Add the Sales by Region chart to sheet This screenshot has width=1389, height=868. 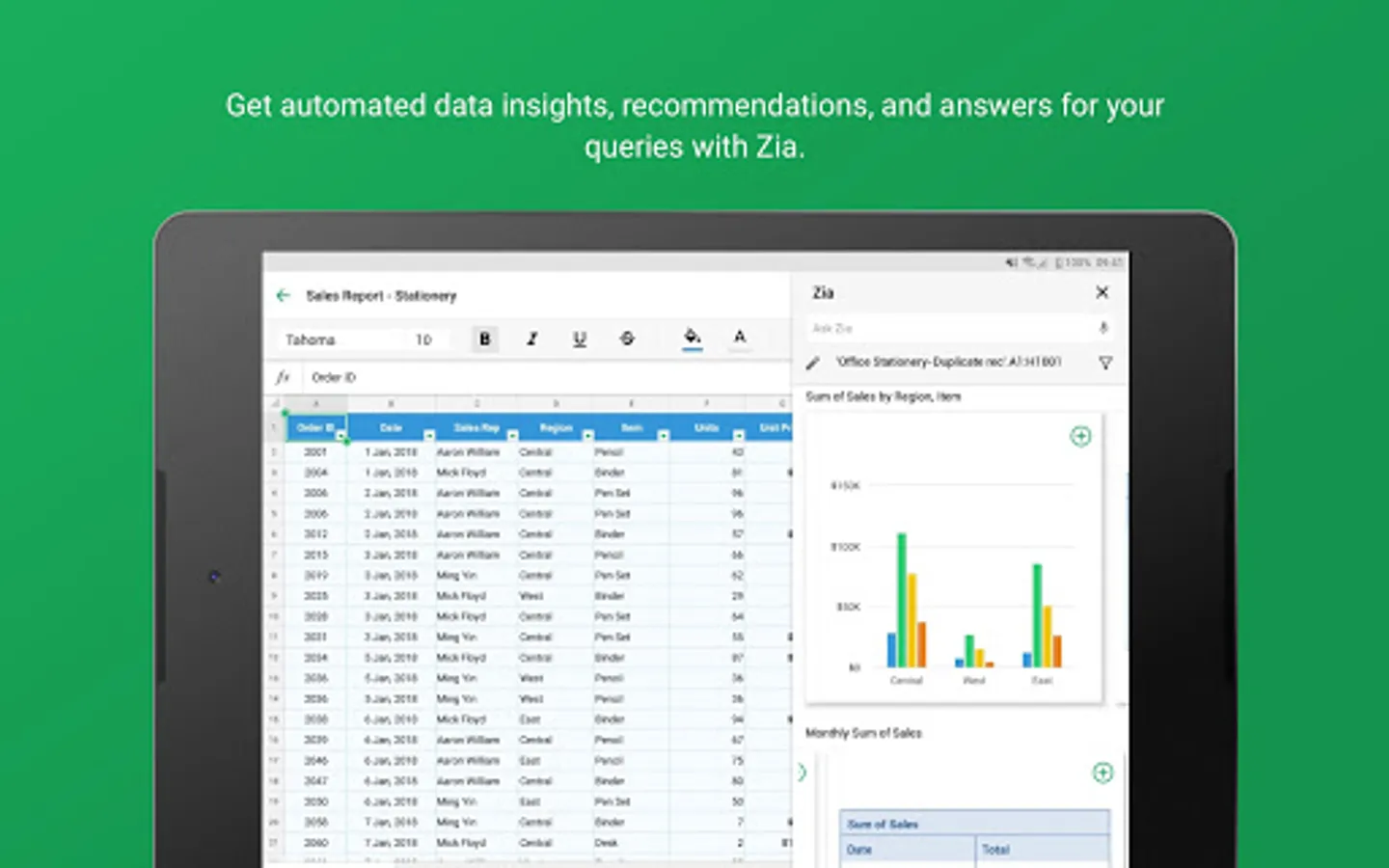click(x=1080, y=436)
